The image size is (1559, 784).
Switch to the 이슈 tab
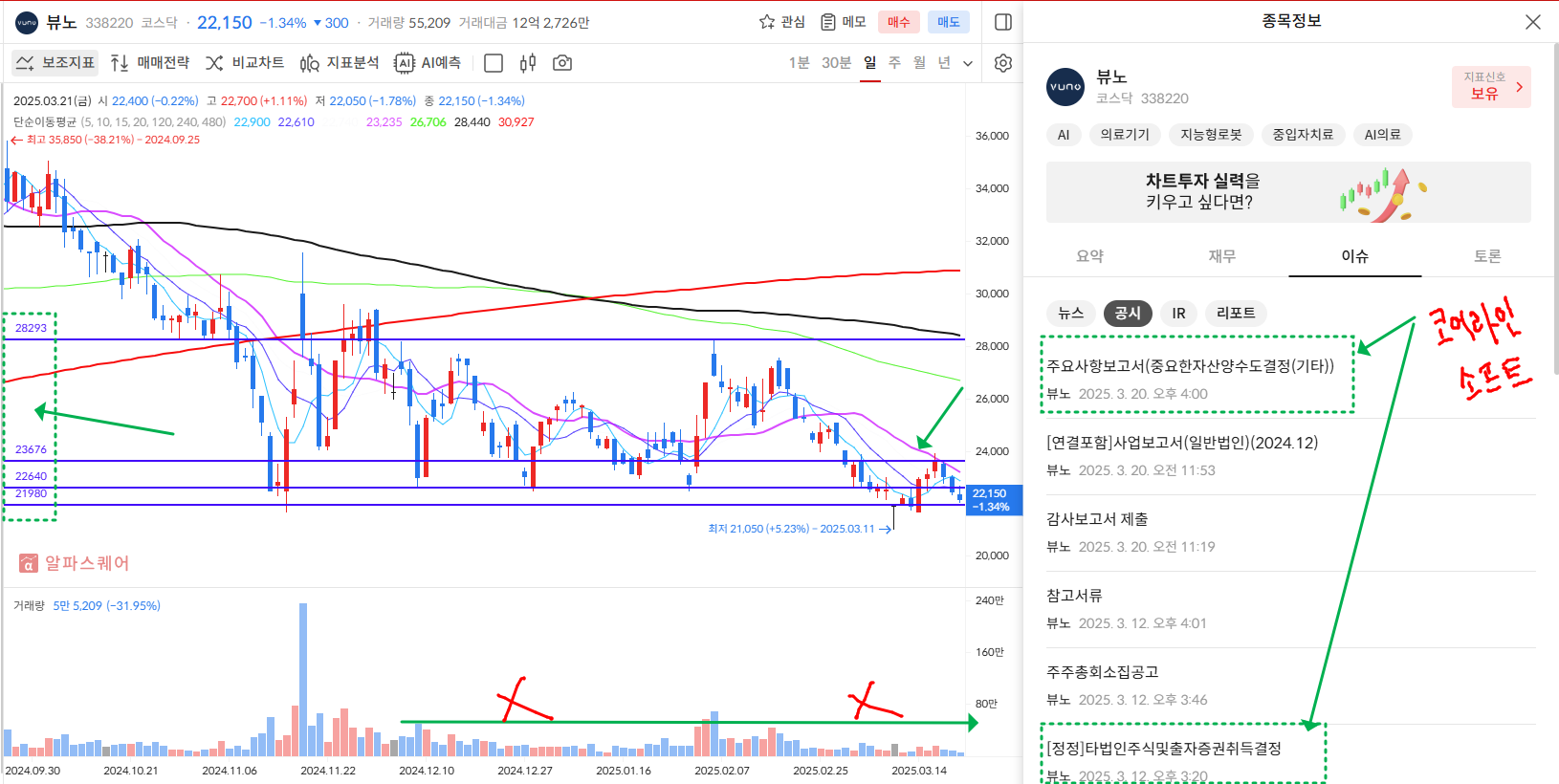(x=1355, y=256)
